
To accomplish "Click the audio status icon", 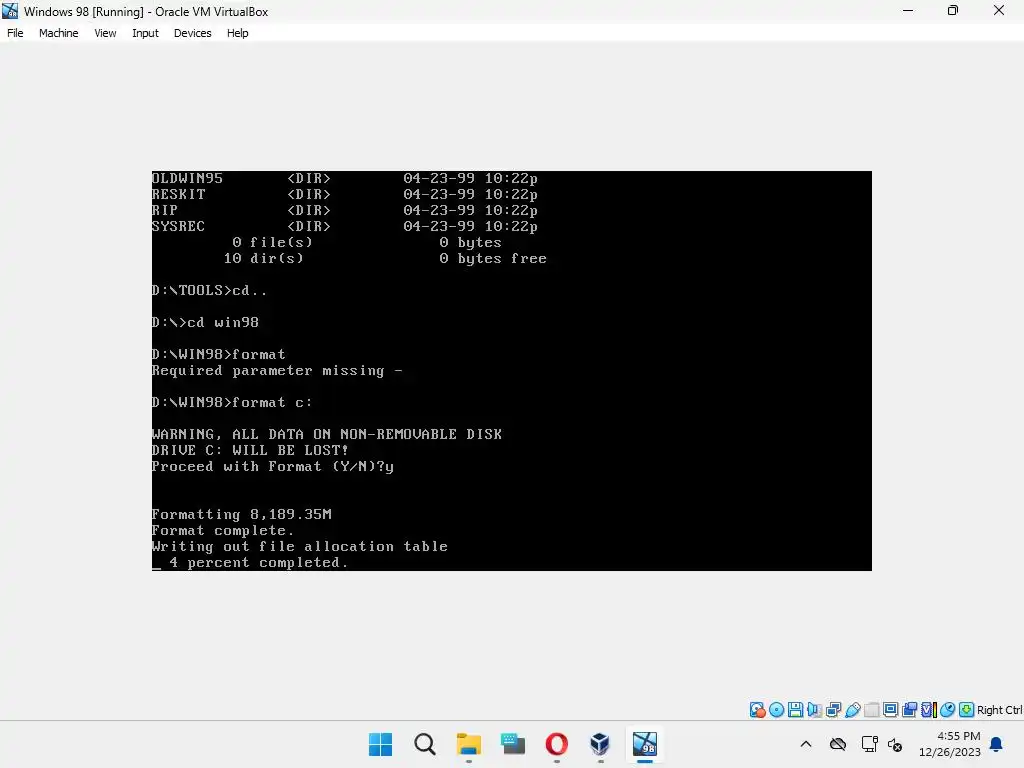I will coord(814,710).
